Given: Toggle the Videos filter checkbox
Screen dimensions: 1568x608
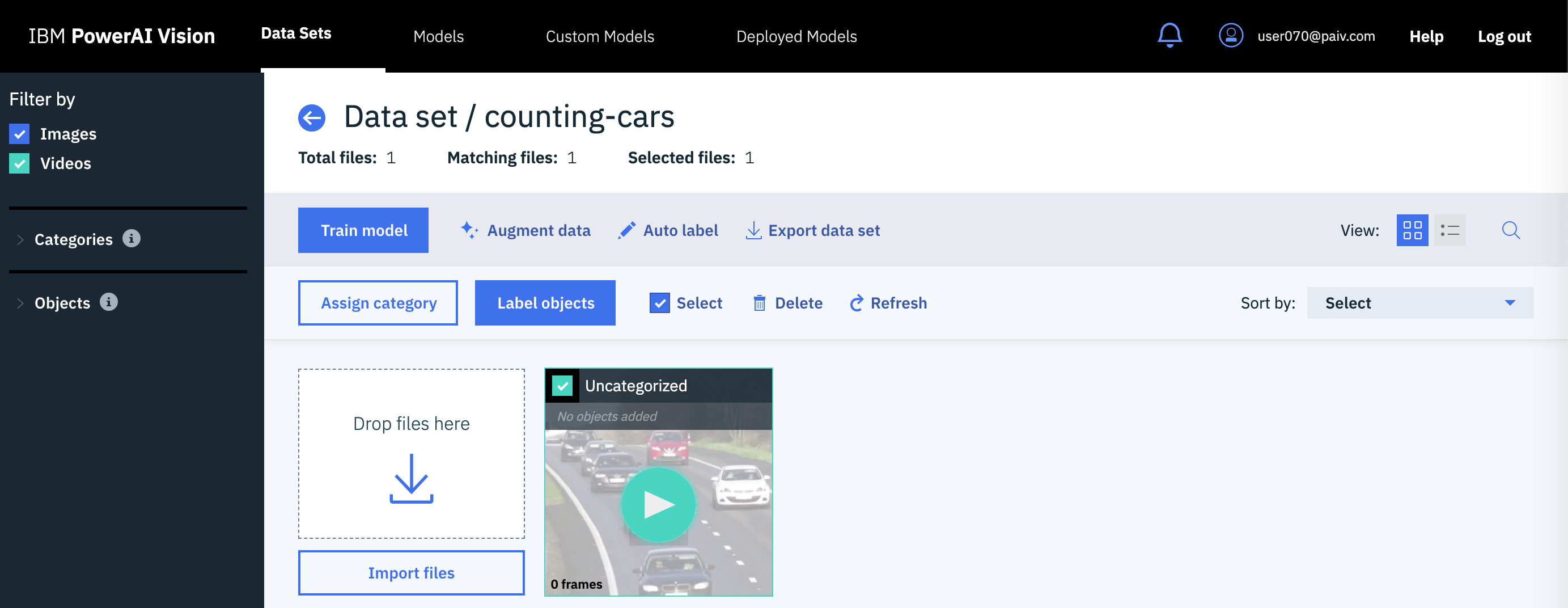Looking at the screenshot, I should tap(19, 163).
